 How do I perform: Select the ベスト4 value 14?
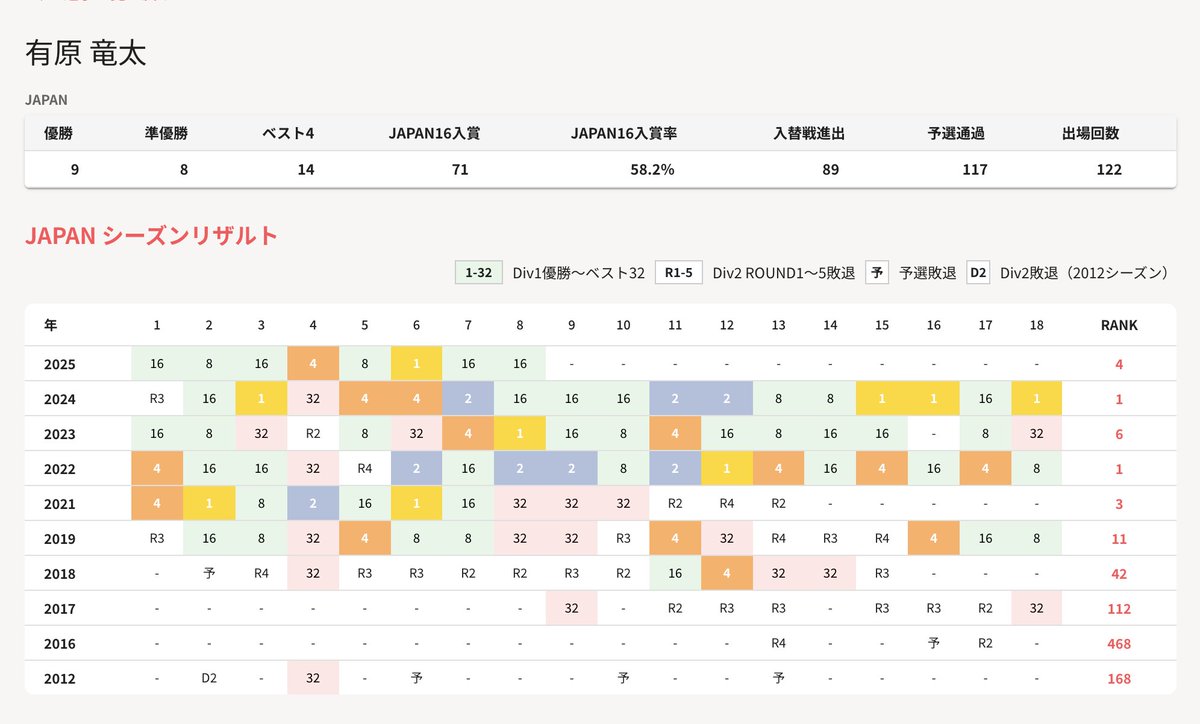(306, 170)
